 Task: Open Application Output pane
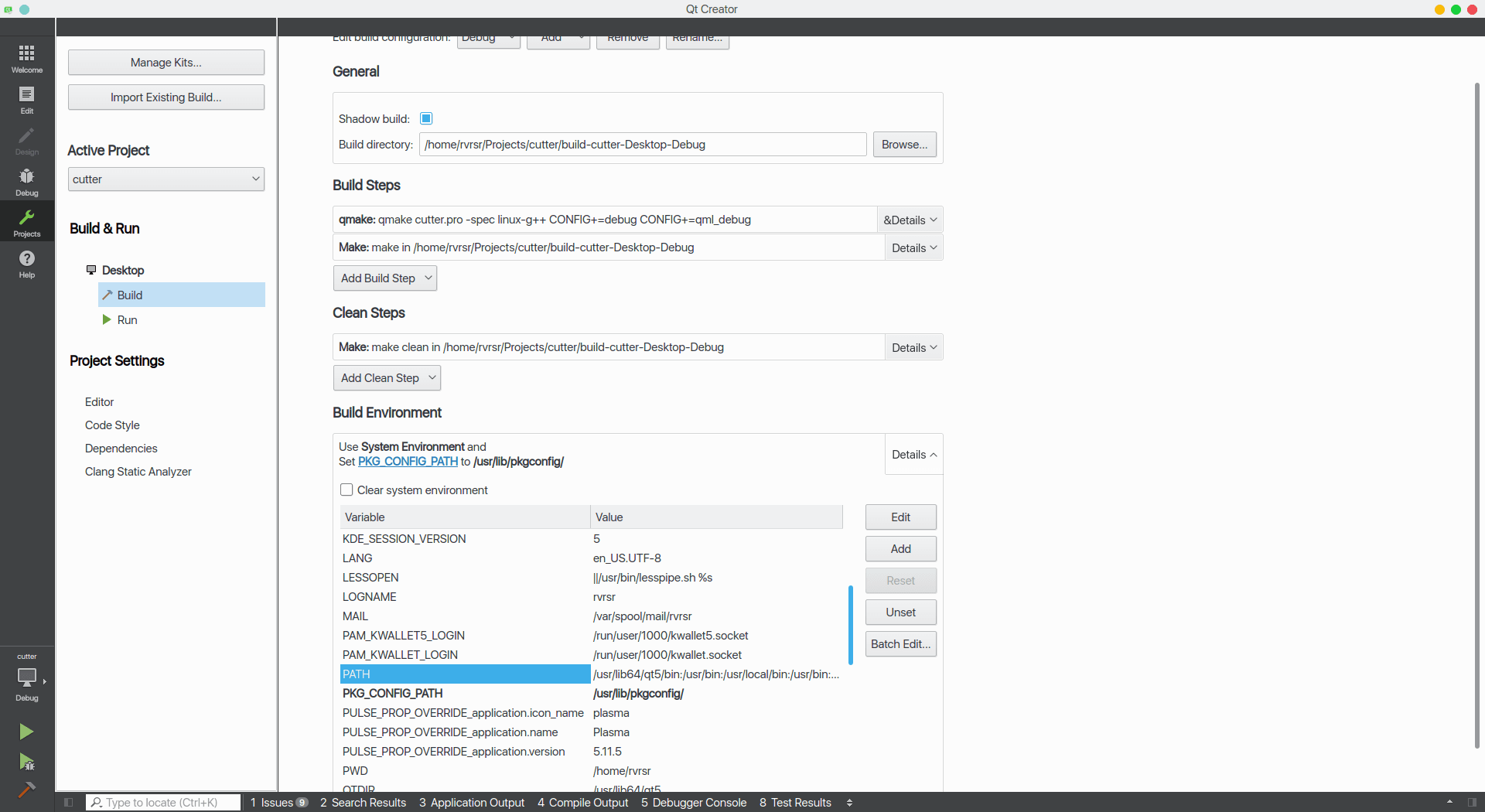(472, 803)
